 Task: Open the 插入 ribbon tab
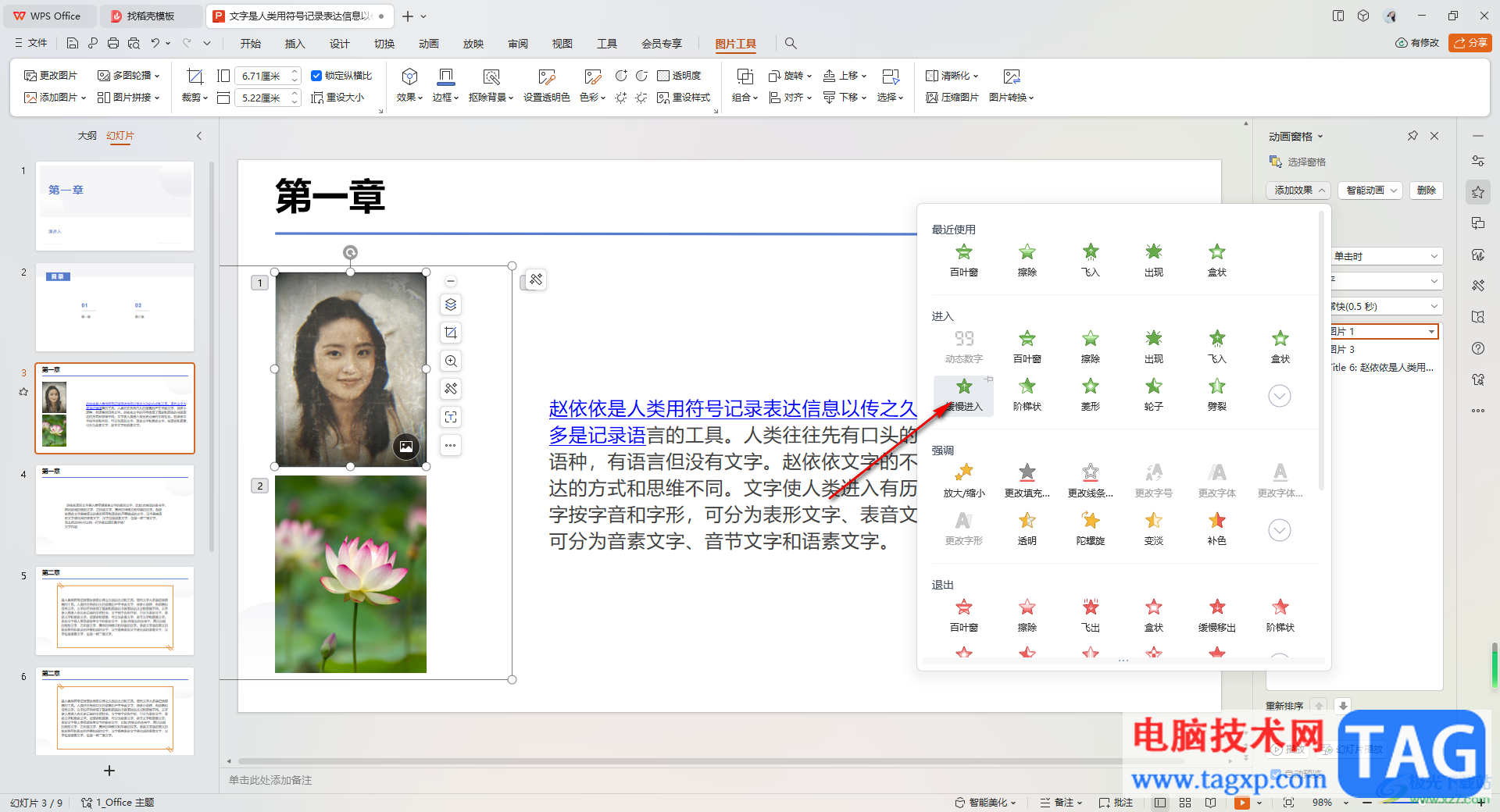(x=295, y=44)
